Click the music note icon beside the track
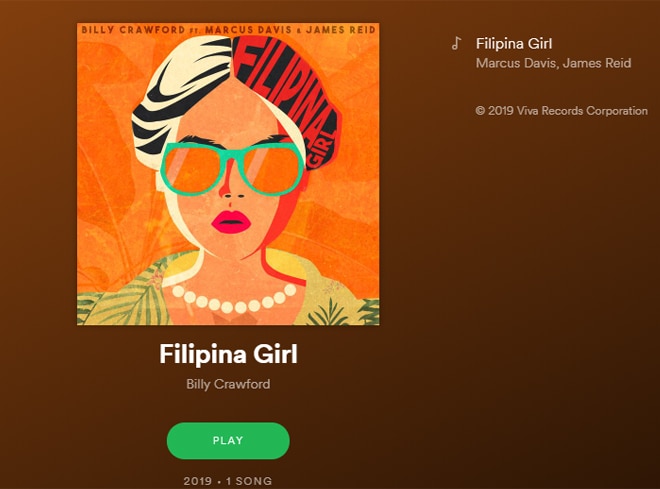Image resolution: width=660 pixels, height=489 pixels. 456,43
